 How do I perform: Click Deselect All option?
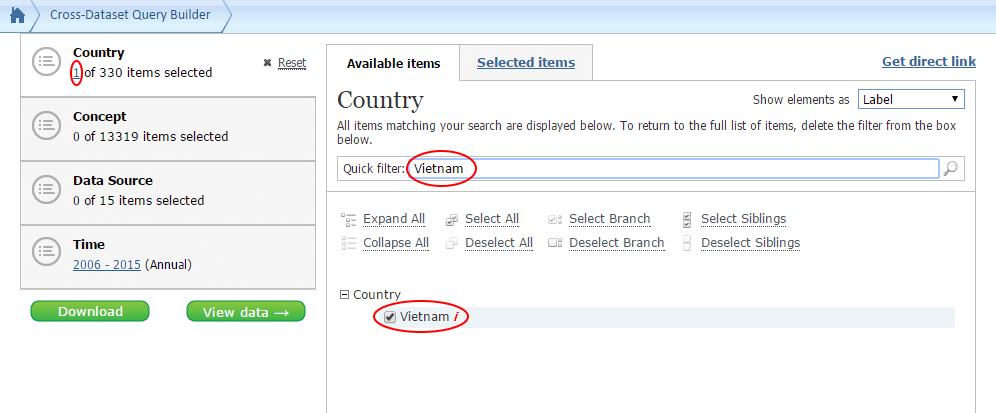(498, 243)
